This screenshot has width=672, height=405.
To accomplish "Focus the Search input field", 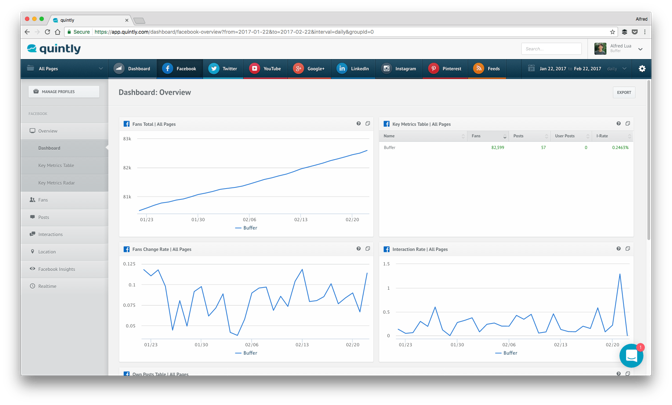I will [x=551, y=48].
